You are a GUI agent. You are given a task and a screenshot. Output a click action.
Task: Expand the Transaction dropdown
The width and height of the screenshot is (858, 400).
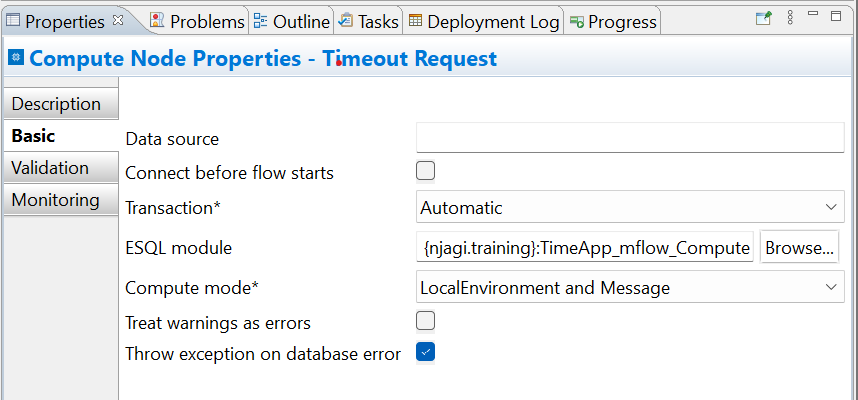pyautogui.click(x=630, y=207)
